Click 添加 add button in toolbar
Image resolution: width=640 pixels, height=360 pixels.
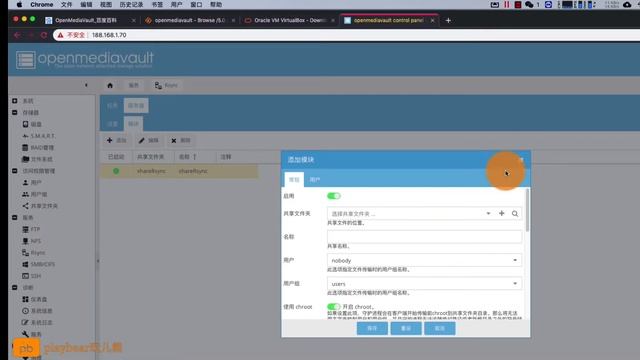(x=117, y=140)
